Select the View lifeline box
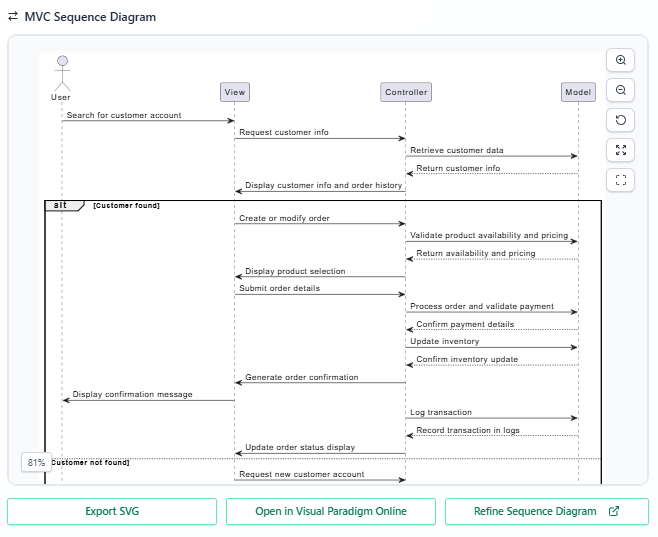This screenshot has height=537, width=658. point(234,92)
